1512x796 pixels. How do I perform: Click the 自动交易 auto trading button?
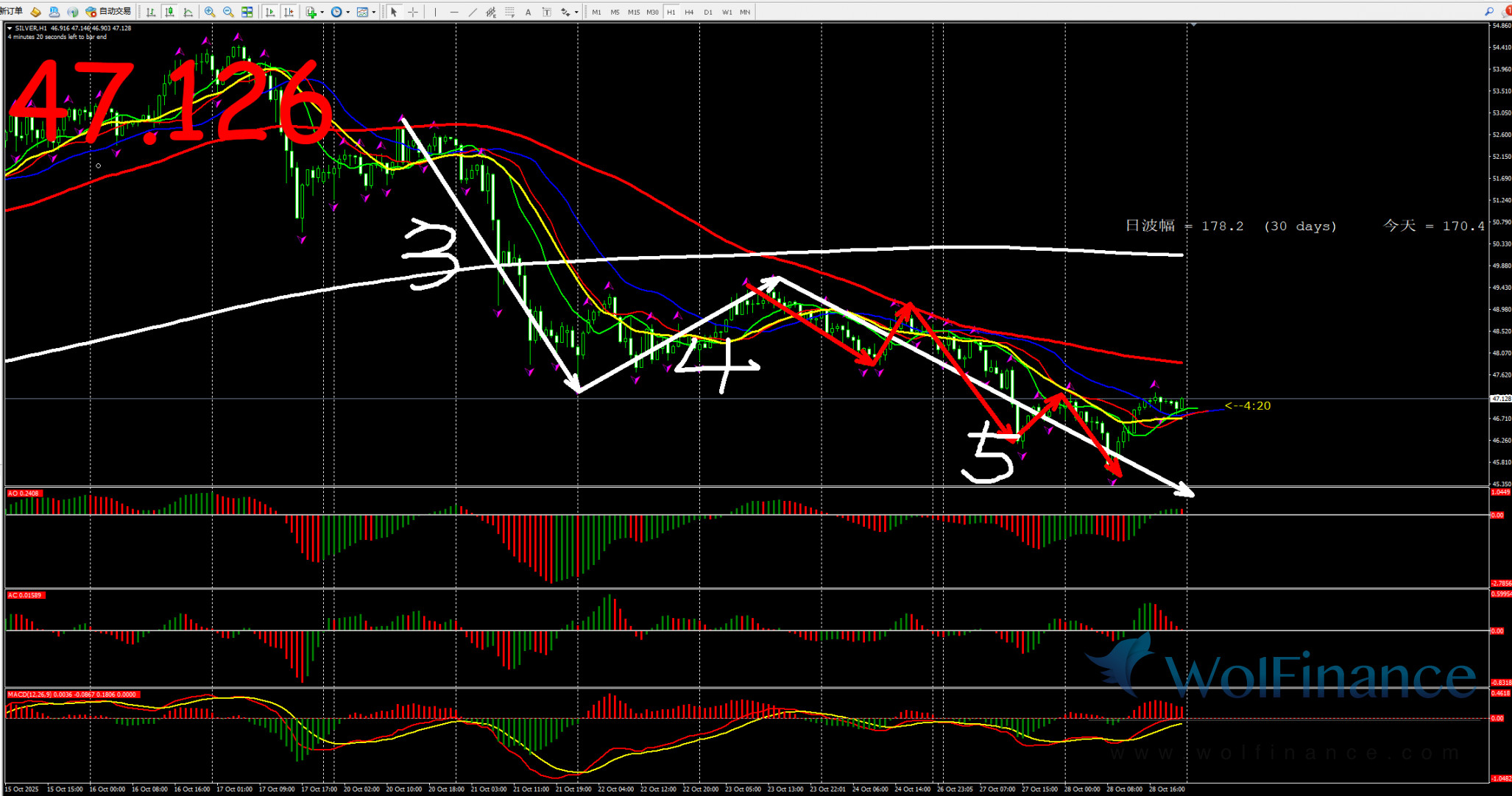(x=109, y=12)
